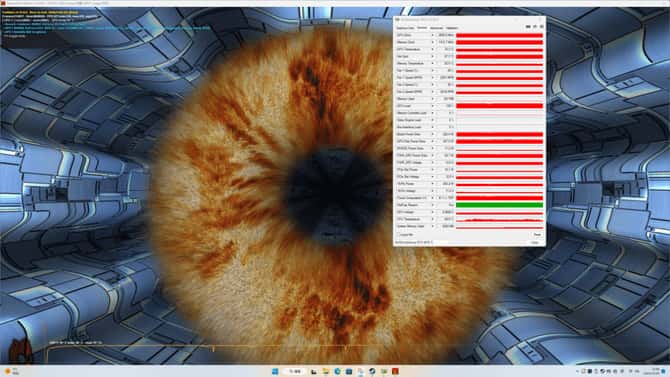Click the red FurMark taskbar icon
Image resolution: width=670 pixels, height=377 pixels.
[x=395, y=371]
